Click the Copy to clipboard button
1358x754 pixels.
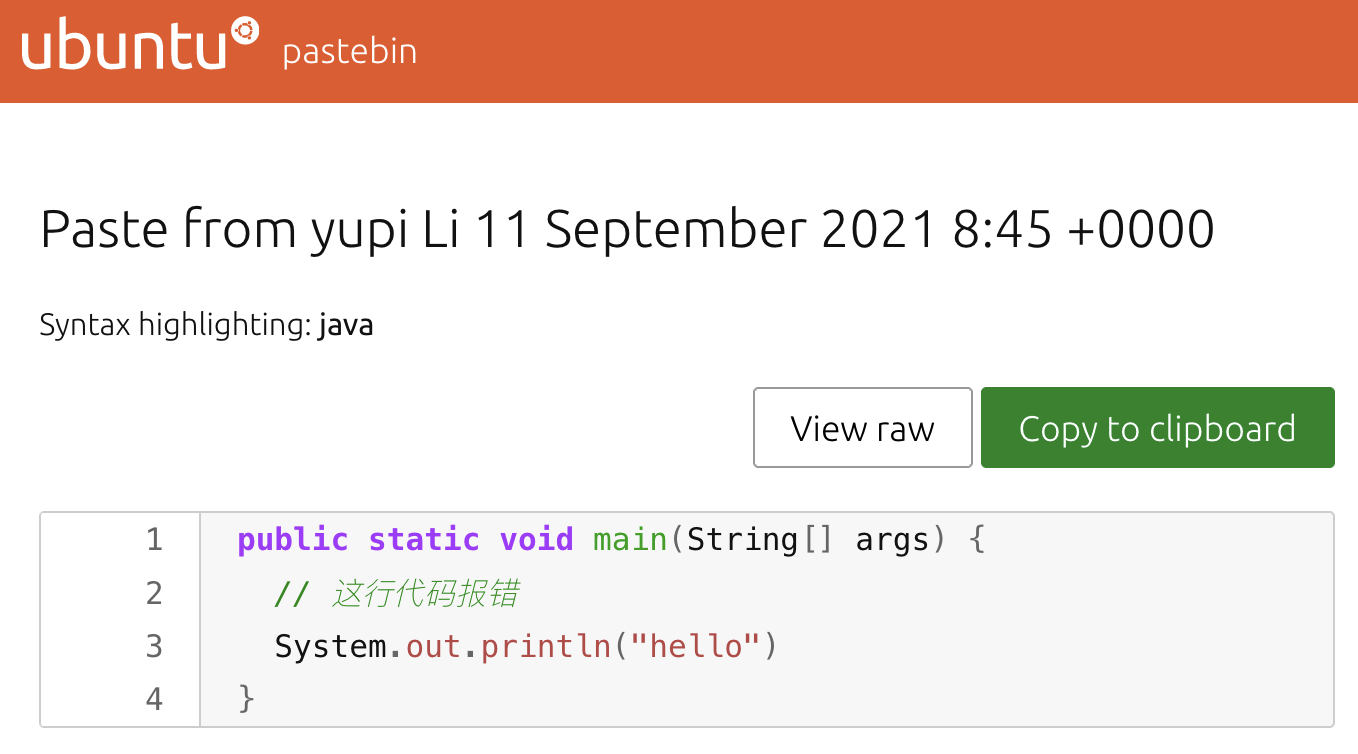pyautogui.click(x=1158, y=428)
